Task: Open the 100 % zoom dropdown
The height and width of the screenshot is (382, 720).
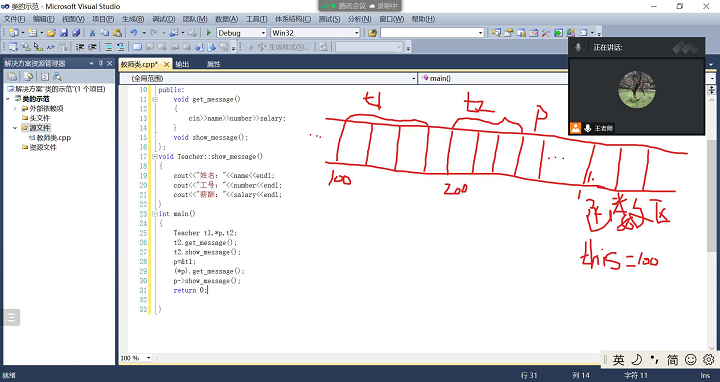Action: tap(148, 358)
